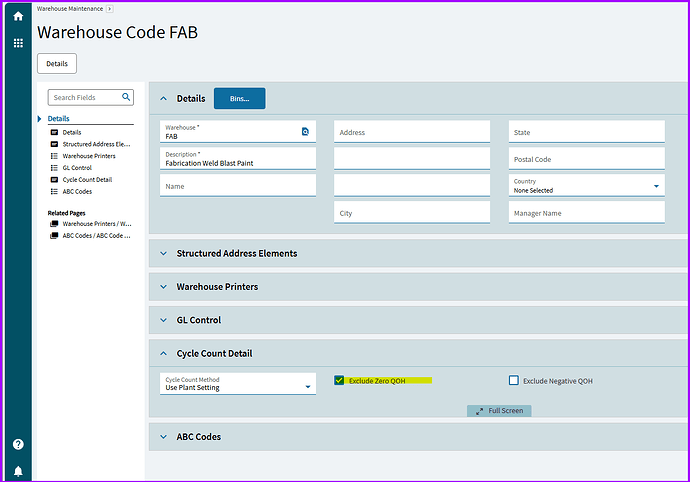Click the Warehouse field with FAB
The height and width of the screenshot is (482, 690).
click(238, 132)
